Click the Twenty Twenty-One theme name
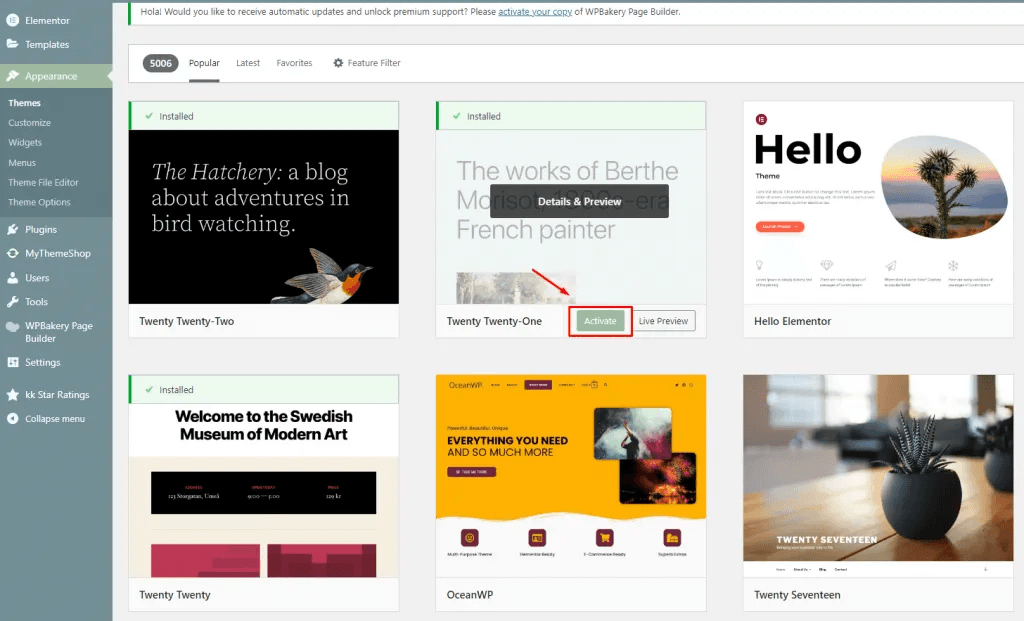This screenshot has height=621, width=1024. (x=494, y=321)
